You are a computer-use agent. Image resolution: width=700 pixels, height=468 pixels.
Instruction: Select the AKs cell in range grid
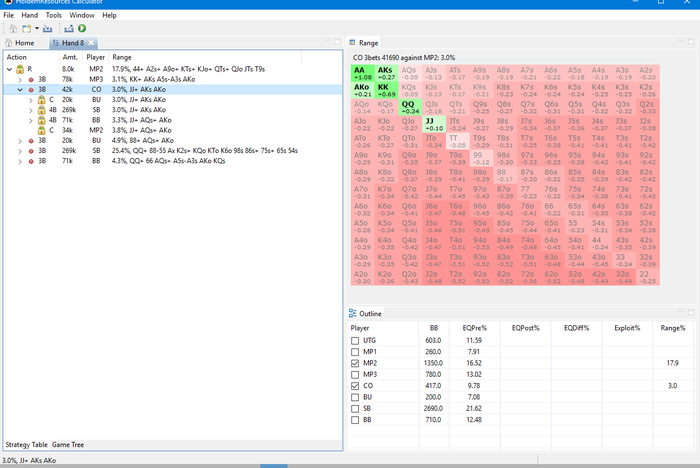(386, 73)
